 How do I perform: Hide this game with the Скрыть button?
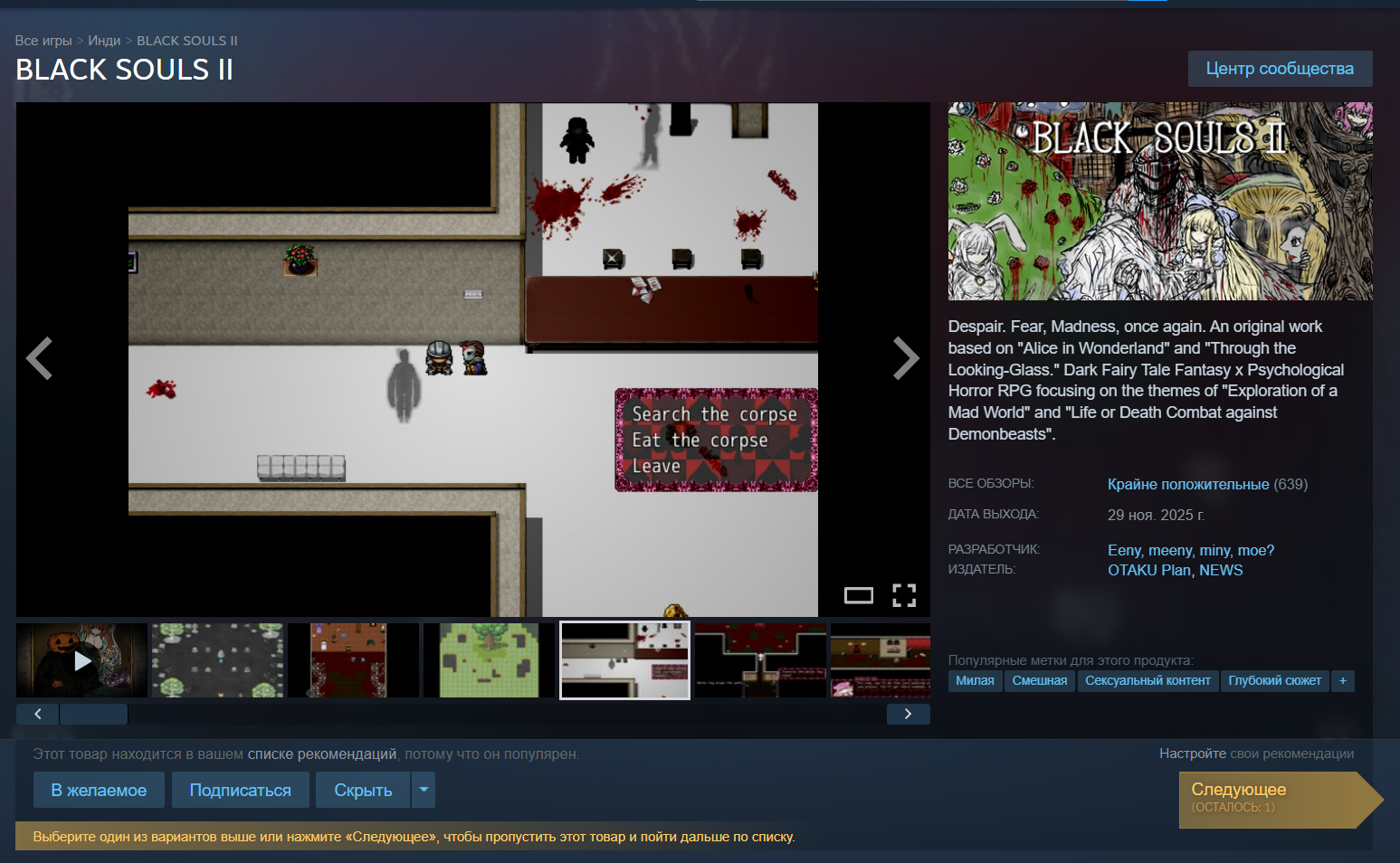[363, 790]
